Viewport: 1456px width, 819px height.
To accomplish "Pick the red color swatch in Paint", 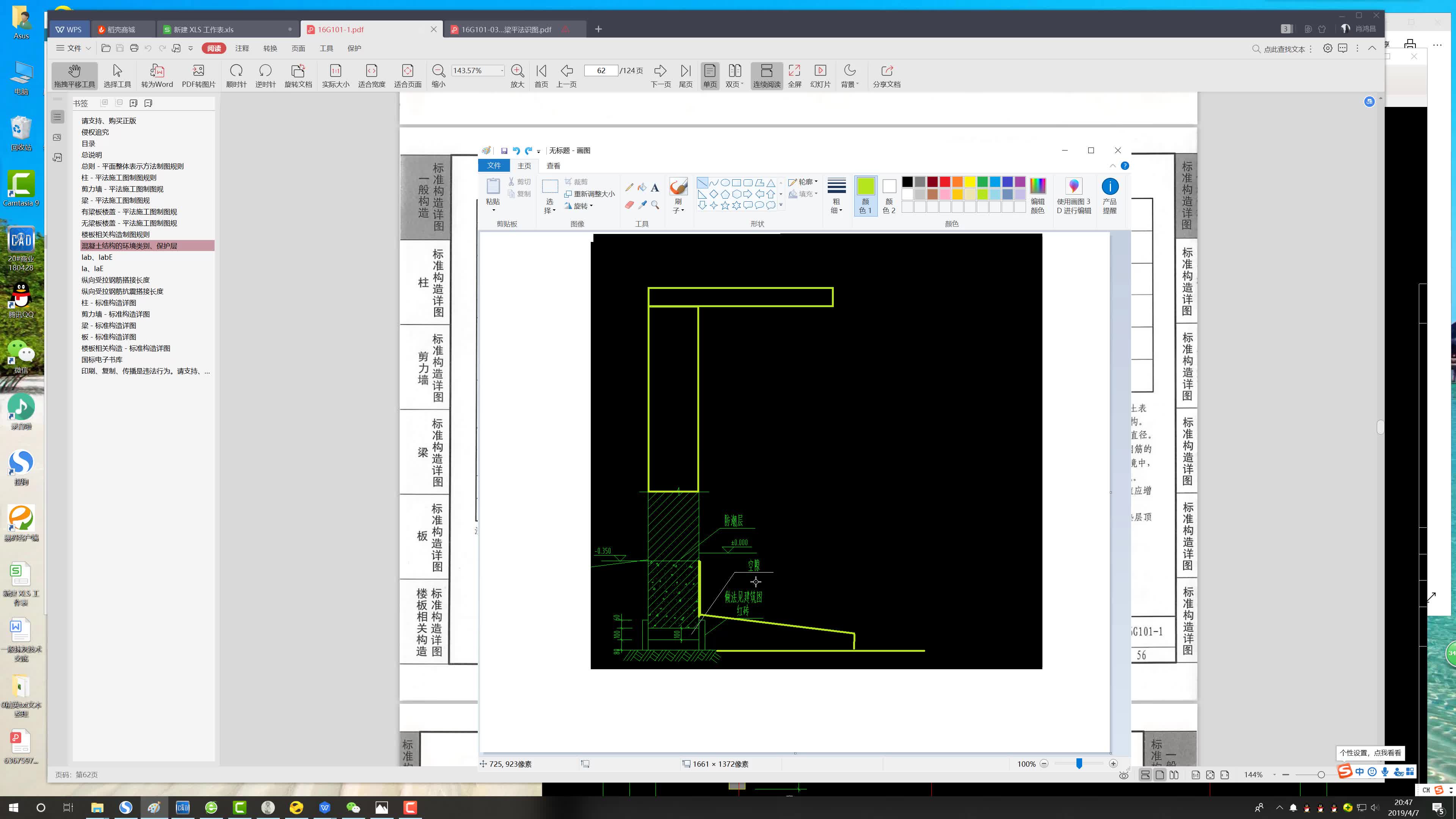I will click(x=945, y=182).
